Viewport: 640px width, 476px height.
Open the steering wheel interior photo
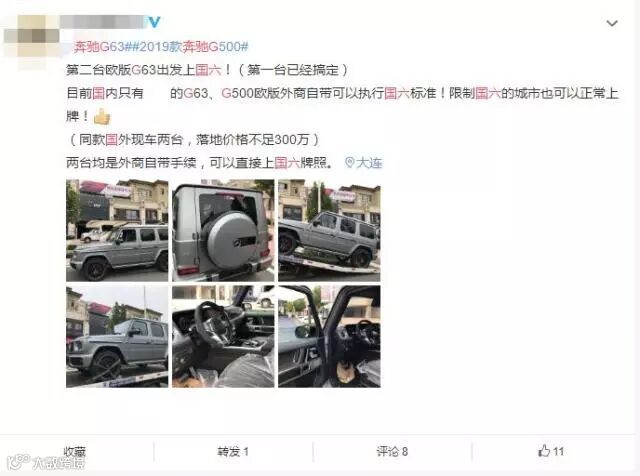(x=223, y=336)
